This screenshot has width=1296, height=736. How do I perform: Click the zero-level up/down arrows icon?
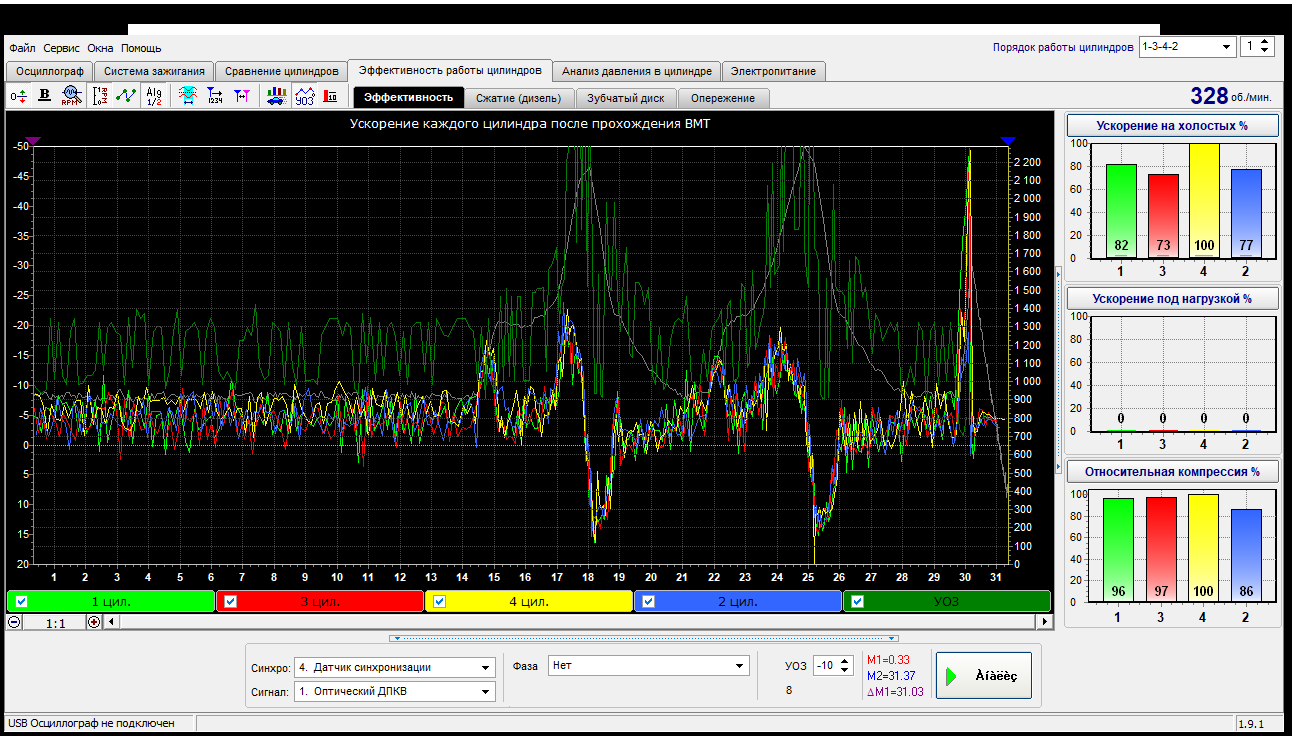tap(19, 96)
